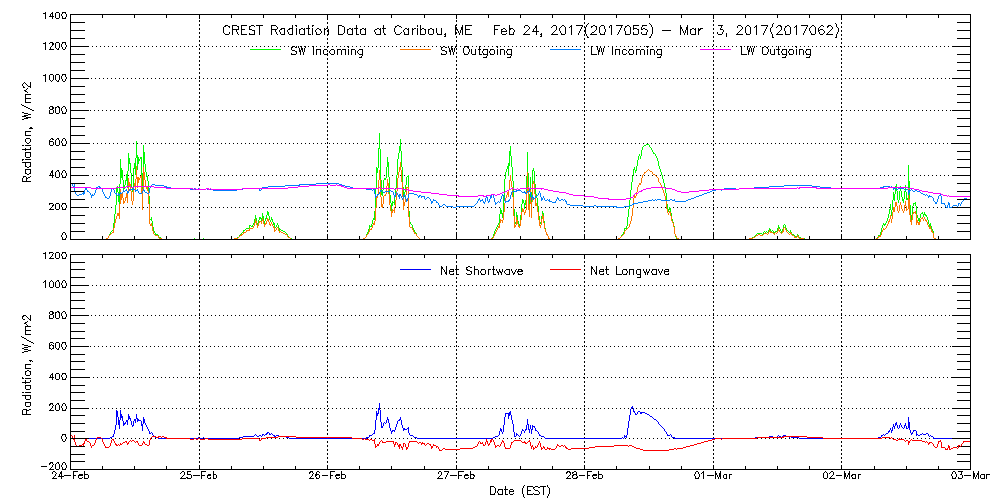Click the -200 y-axis label on lower chart
This screenshot has width=1000, height=500.
tap(50, 466)
